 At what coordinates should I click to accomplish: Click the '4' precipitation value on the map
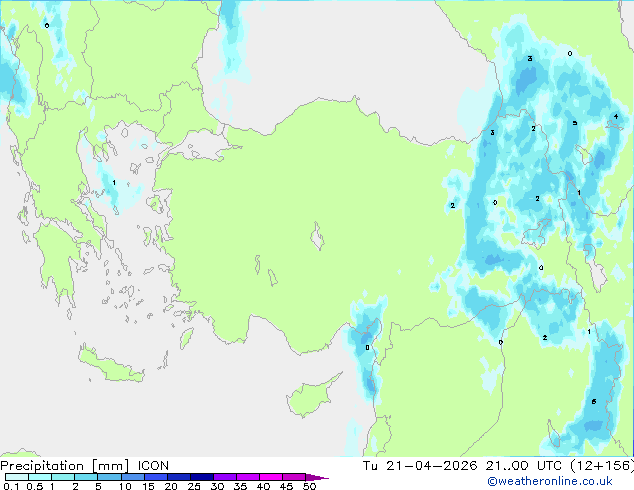(616, 116)
